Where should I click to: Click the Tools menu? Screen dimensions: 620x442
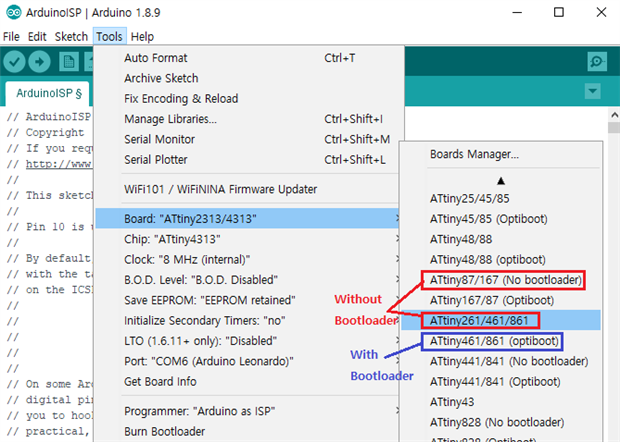110,37
